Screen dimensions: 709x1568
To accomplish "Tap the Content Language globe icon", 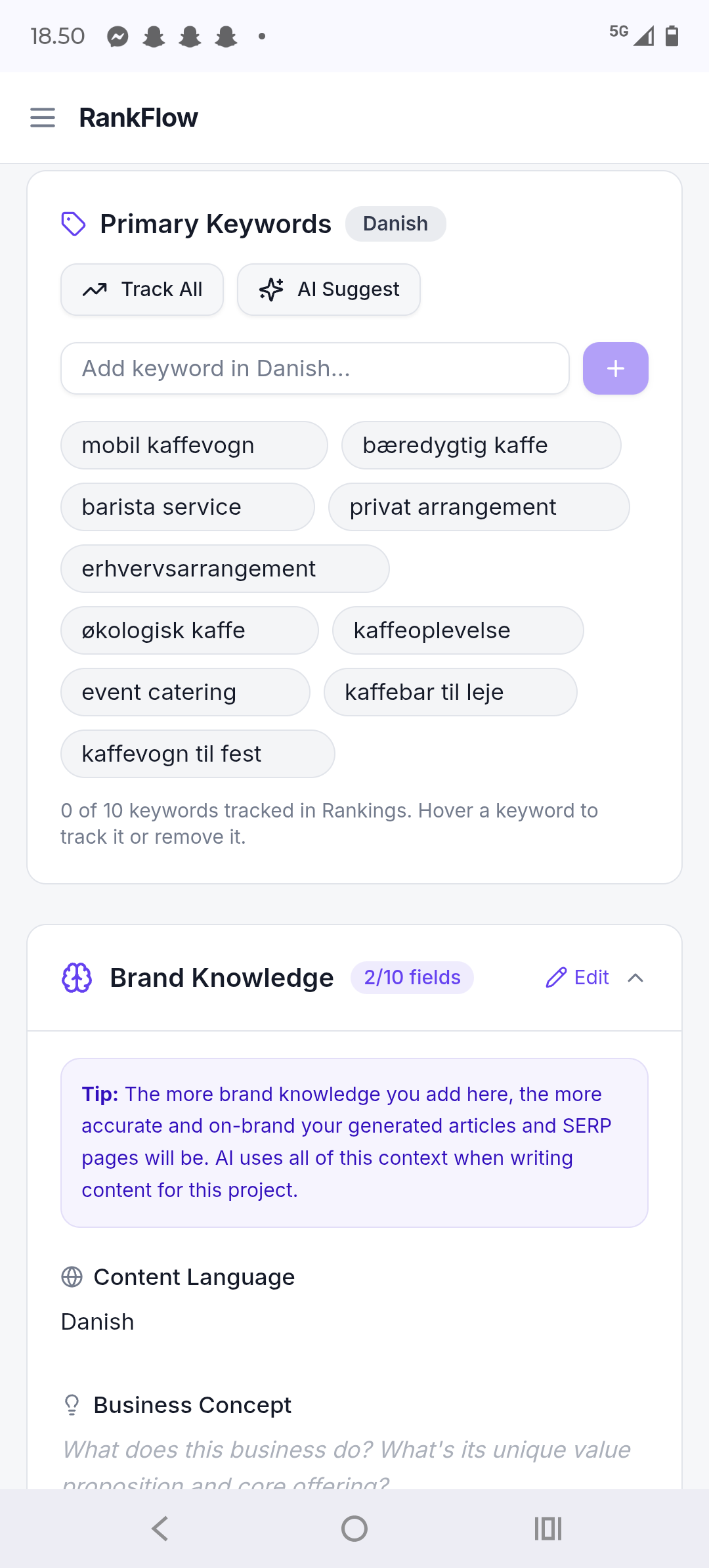I will (x=72, y=1277).
